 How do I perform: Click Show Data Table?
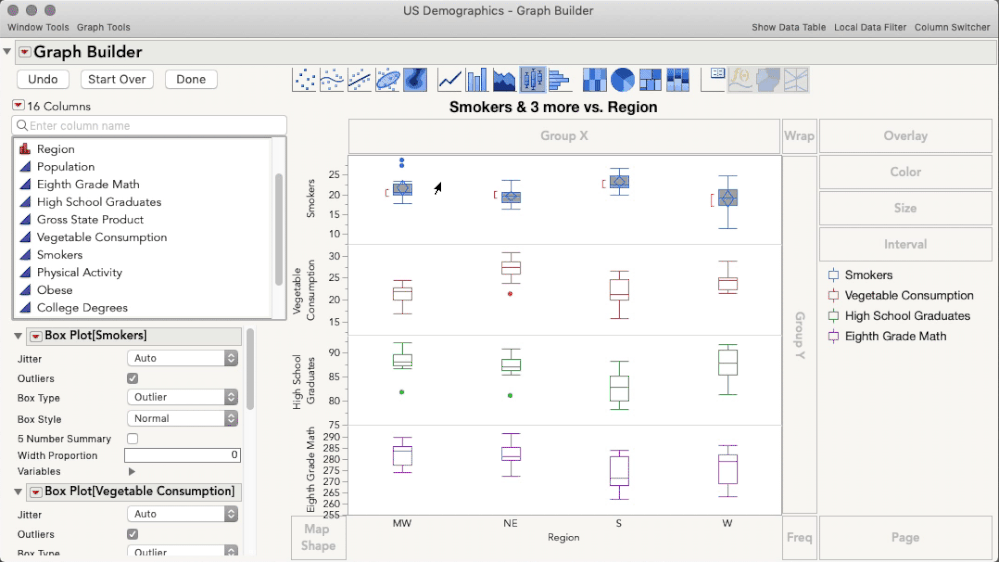point(788,27)
